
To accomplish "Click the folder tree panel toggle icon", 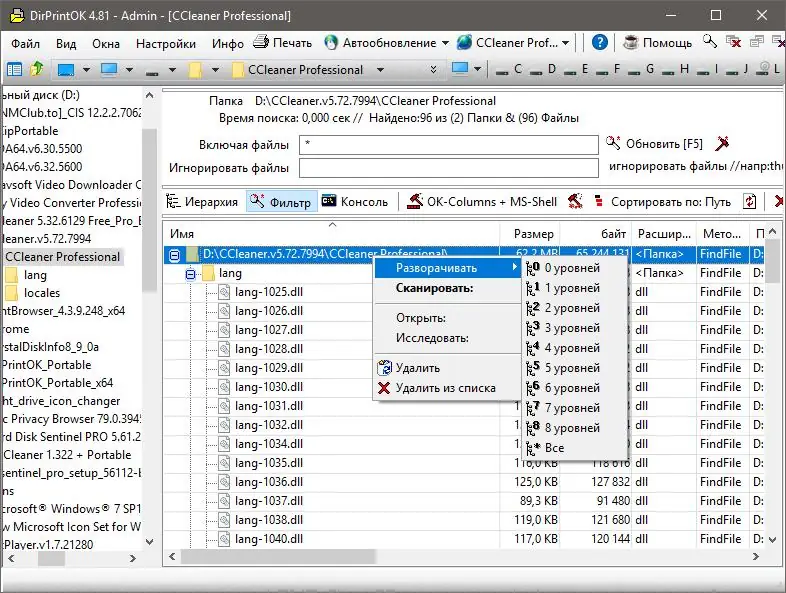I will 14,69.
